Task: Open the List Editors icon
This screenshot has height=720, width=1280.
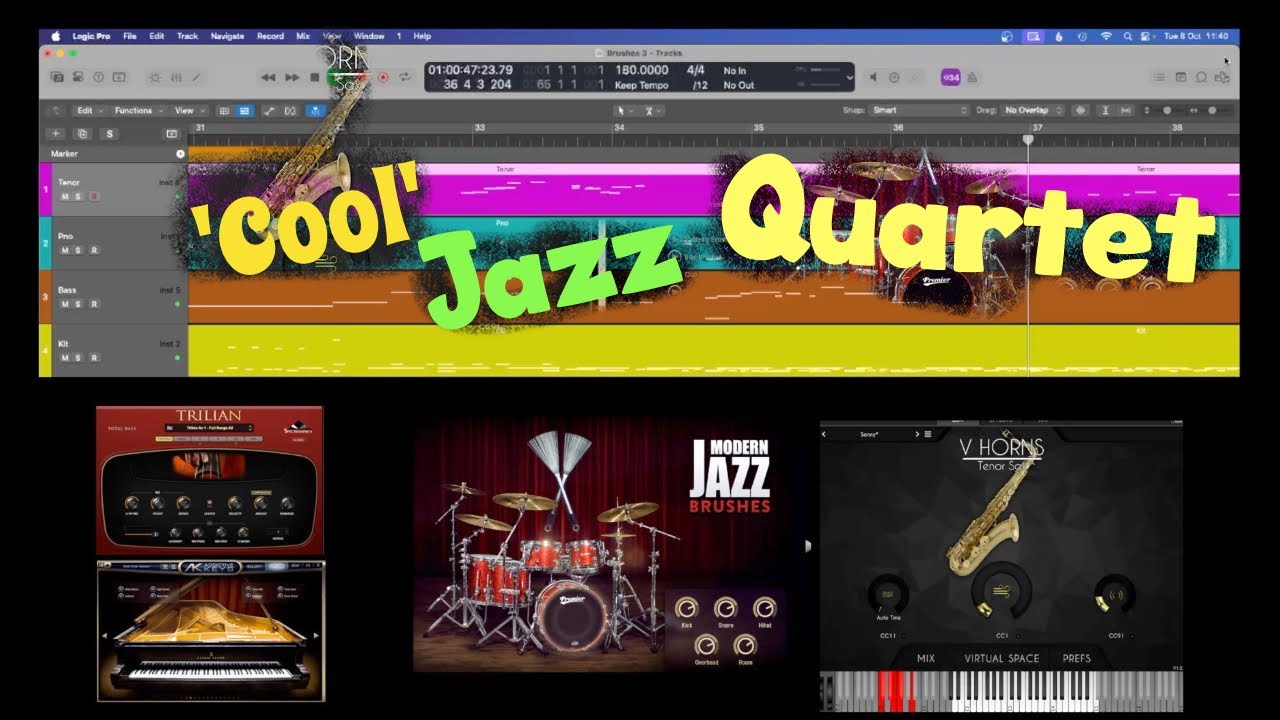Action: coord(1159,77)
